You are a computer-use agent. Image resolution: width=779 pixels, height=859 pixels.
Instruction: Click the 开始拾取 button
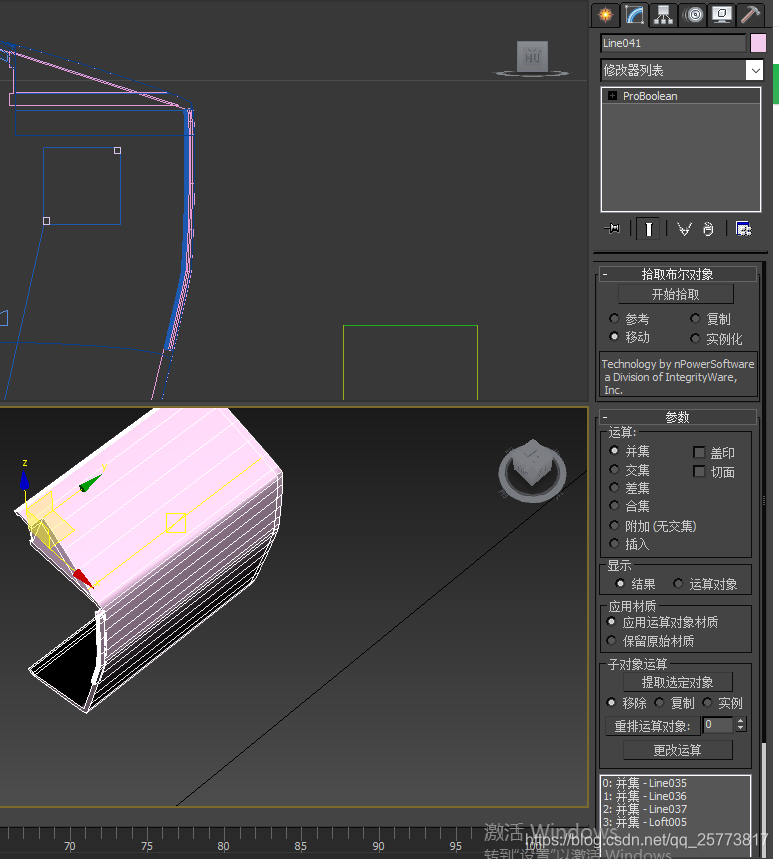[675, 294]
